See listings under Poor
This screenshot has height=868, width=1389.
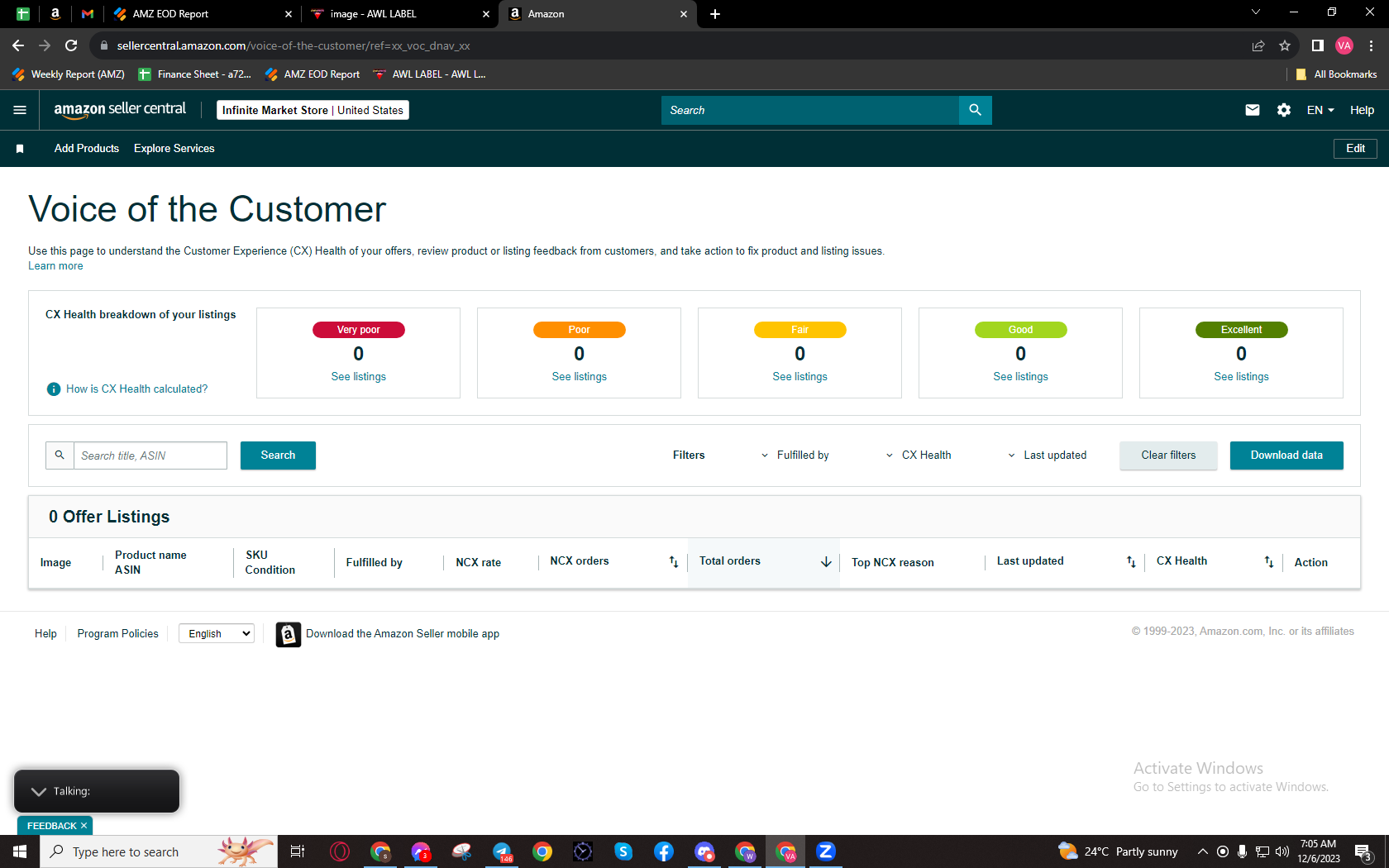point(580,377)
